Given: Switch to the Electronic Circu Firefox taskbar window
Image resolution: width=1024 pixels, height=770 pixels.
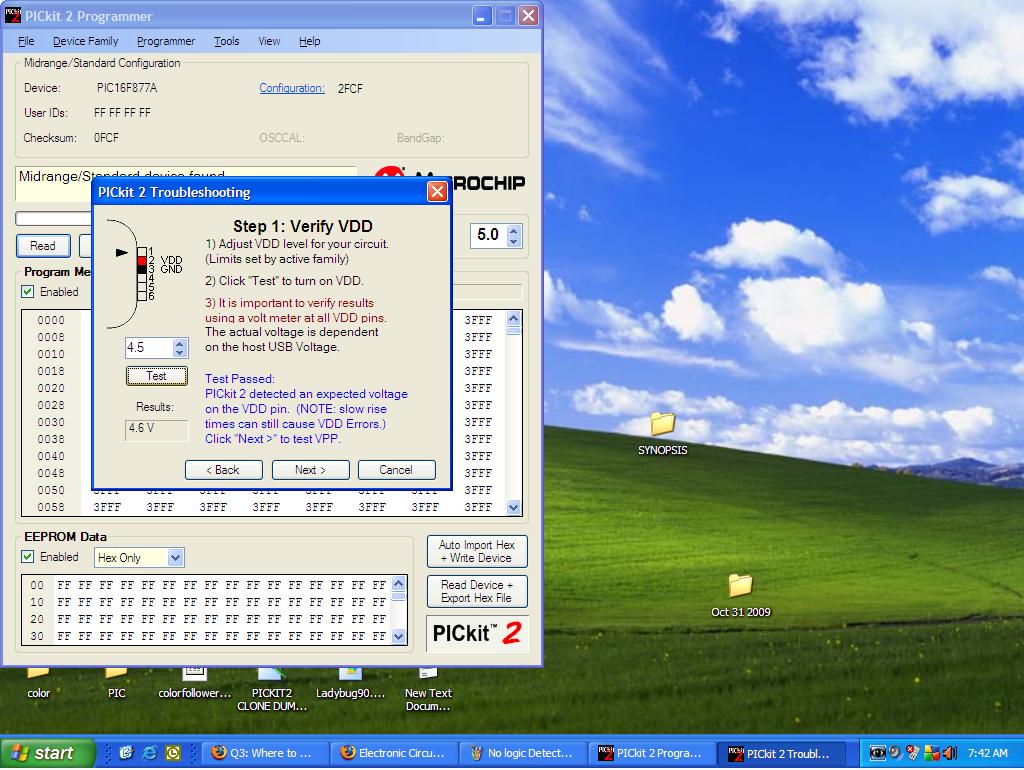Looking at the screenshot, I should point(392,753).
